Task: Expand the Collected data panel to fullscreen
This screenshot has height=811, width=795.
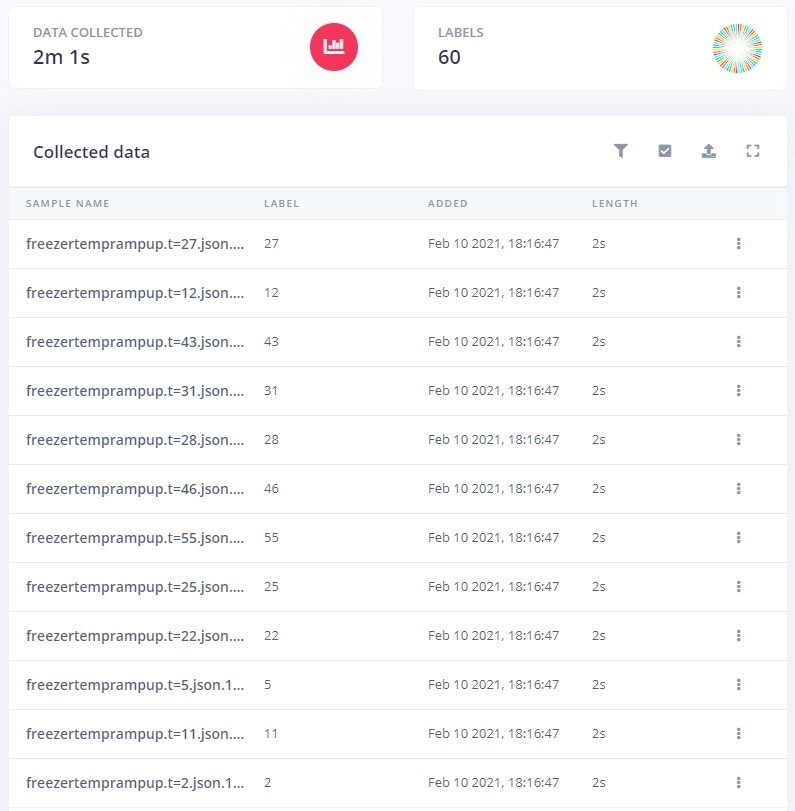Action: coord(753,151)
